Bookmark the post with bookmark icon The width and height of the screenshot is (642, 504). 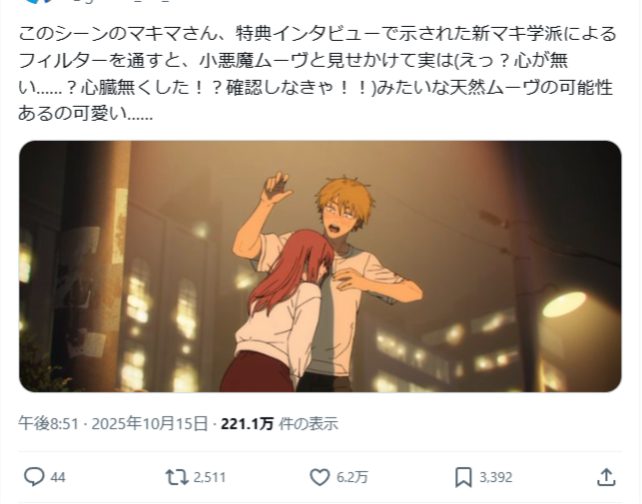click(x=463, y=477)
